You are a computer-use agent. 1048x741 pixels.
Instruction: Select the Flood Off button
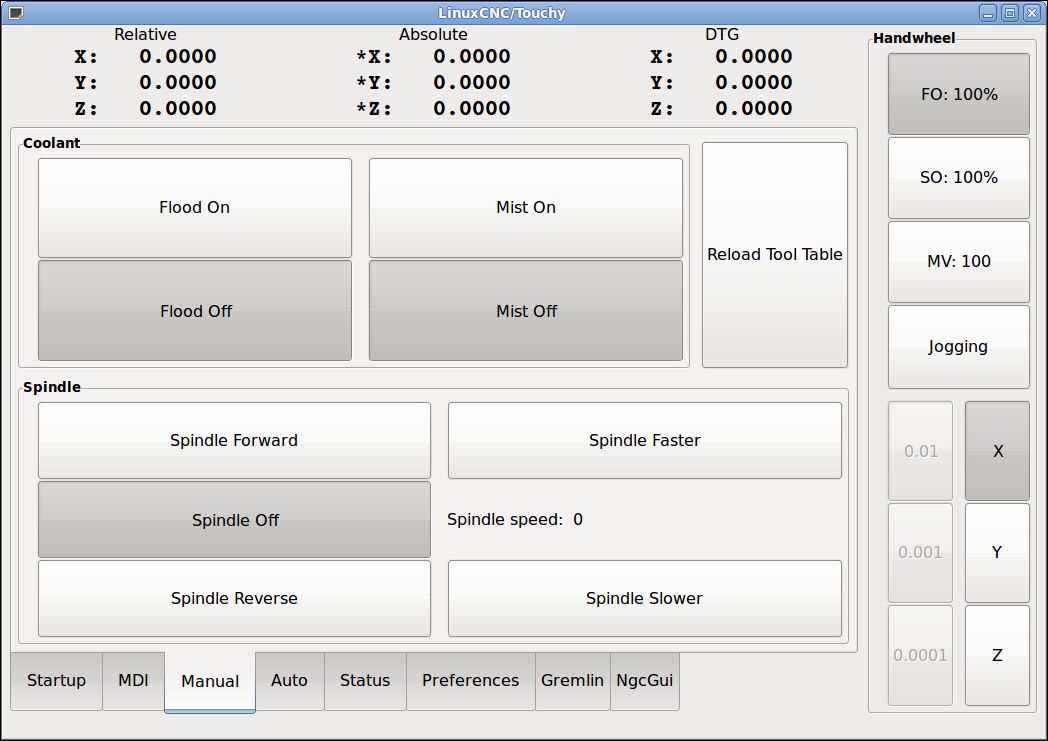coord(194,311)
